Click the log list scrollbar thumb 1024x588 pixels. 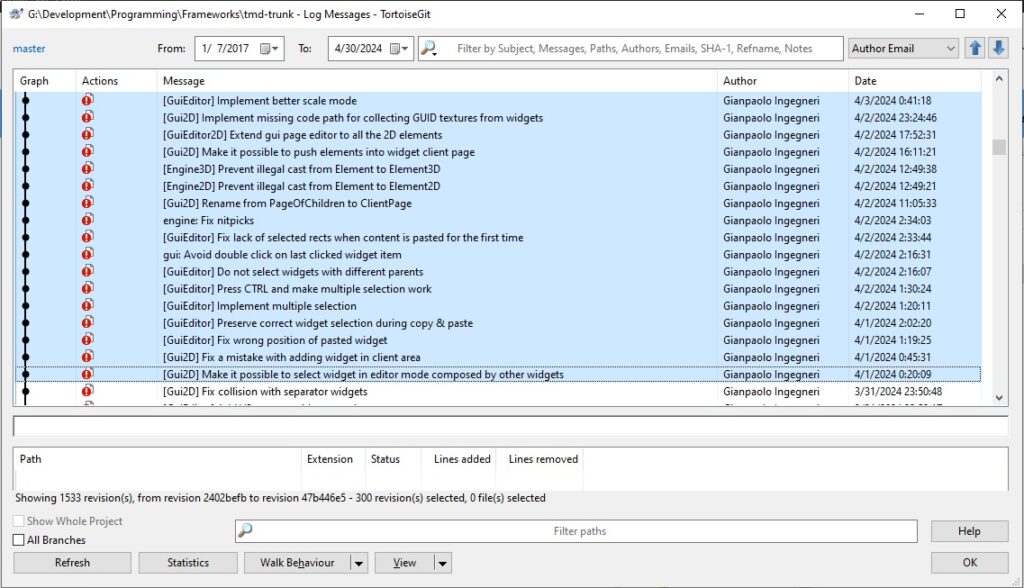(x=999, y=147)
